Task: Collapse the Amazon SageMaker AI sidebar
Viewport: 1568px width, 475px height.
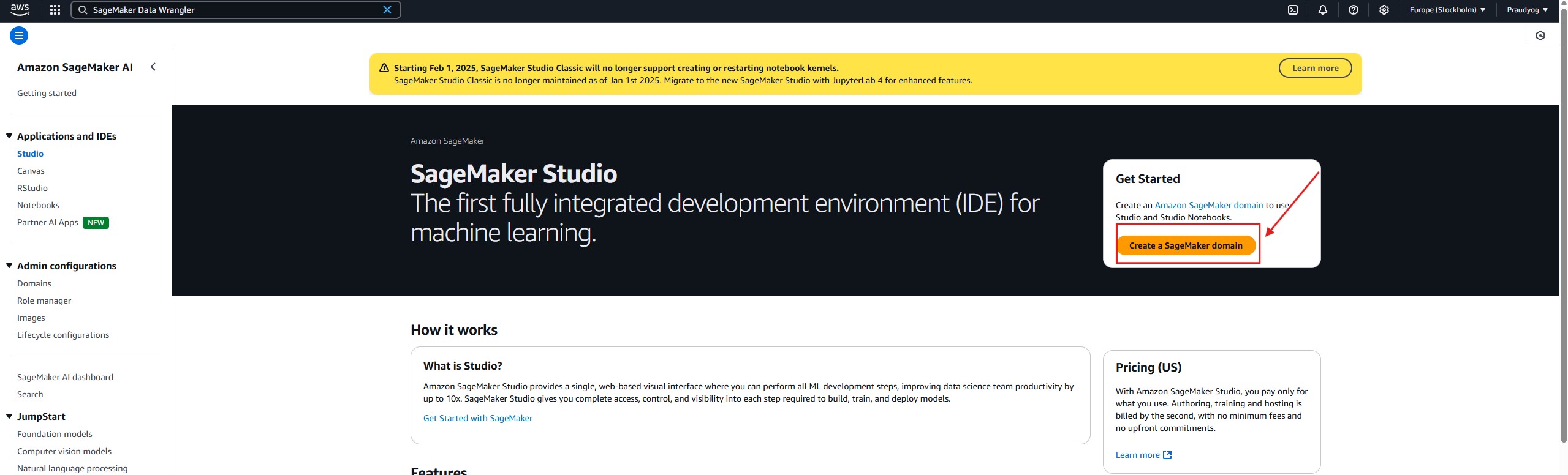Action: point(153,67)
